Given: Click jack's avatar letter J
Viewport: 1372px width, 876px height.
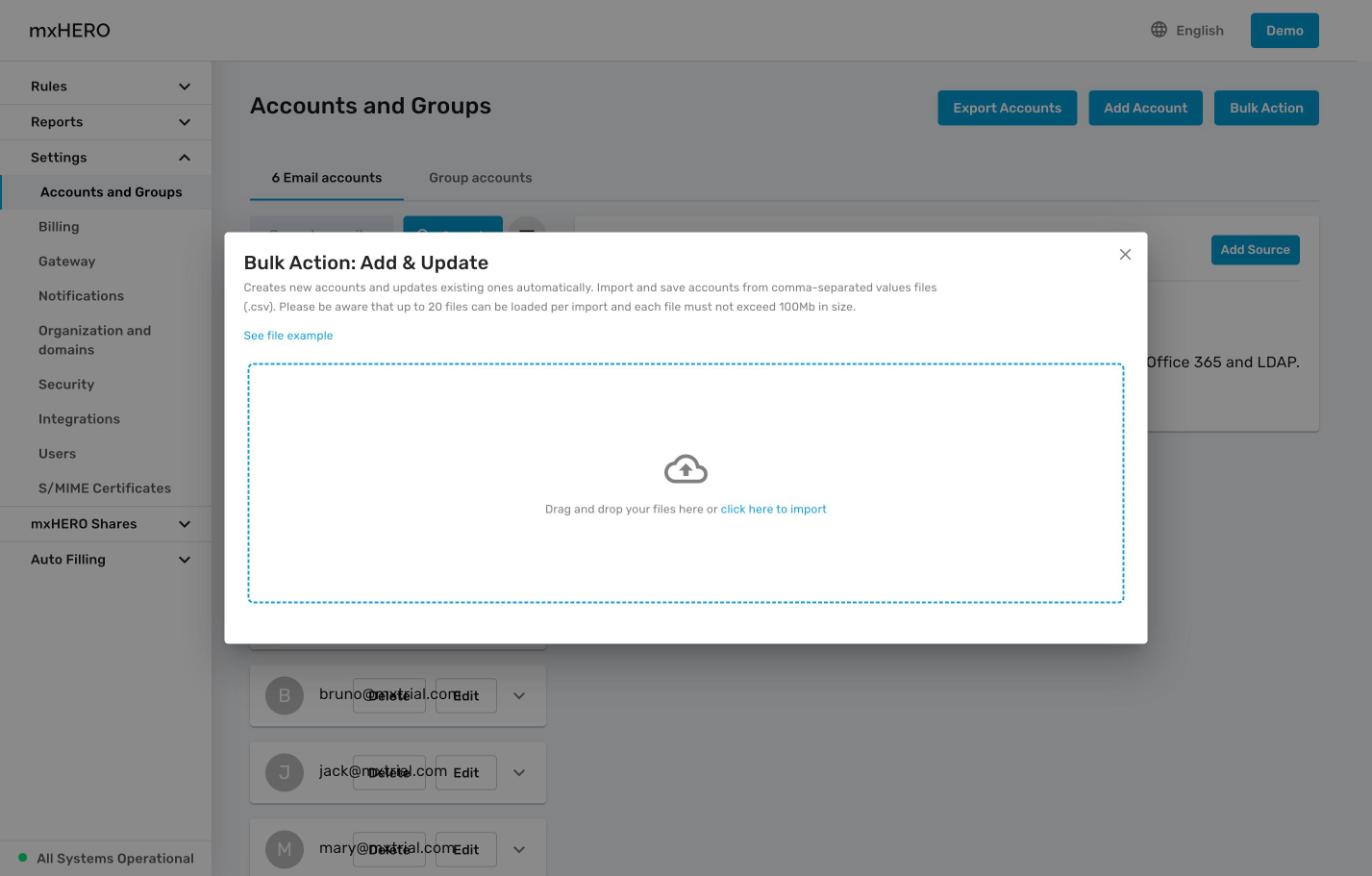Looking at the screenshot, I should click(284, 772).
